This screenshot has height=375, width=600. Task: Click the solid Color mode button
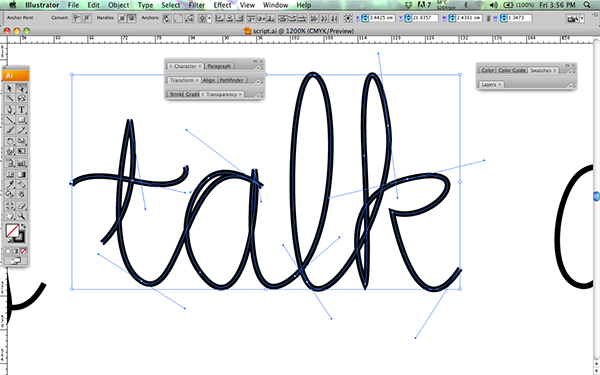[x=8, y=251]
